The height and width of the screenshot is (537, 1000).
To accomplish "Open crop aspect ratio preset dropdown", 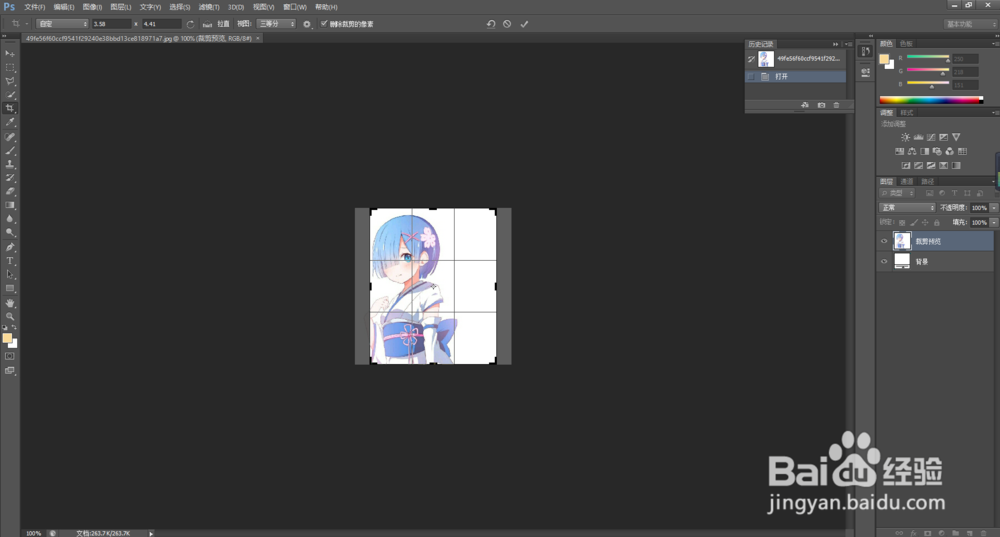I will point(62,24).
